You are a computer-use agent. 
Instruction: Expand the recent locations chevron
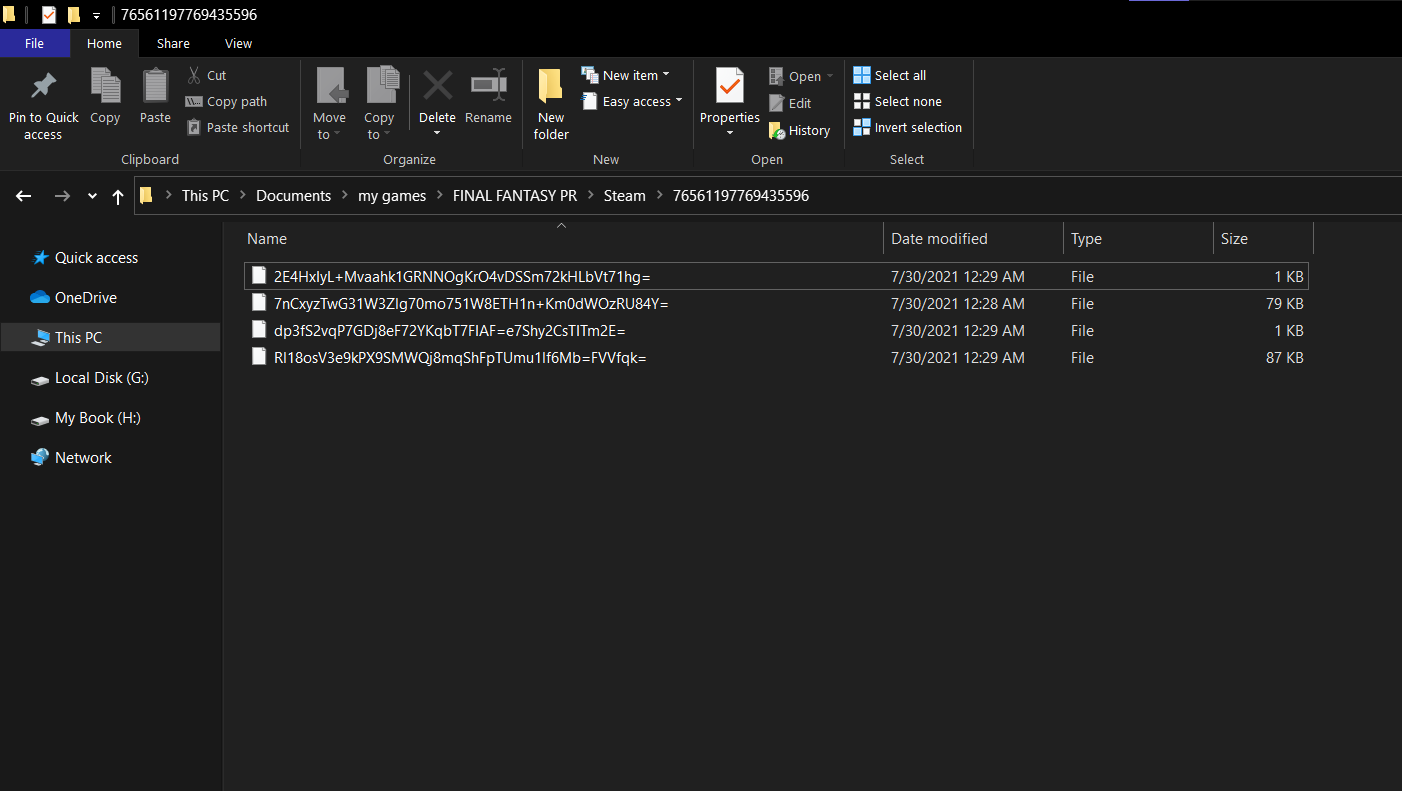tap(92, 196)
